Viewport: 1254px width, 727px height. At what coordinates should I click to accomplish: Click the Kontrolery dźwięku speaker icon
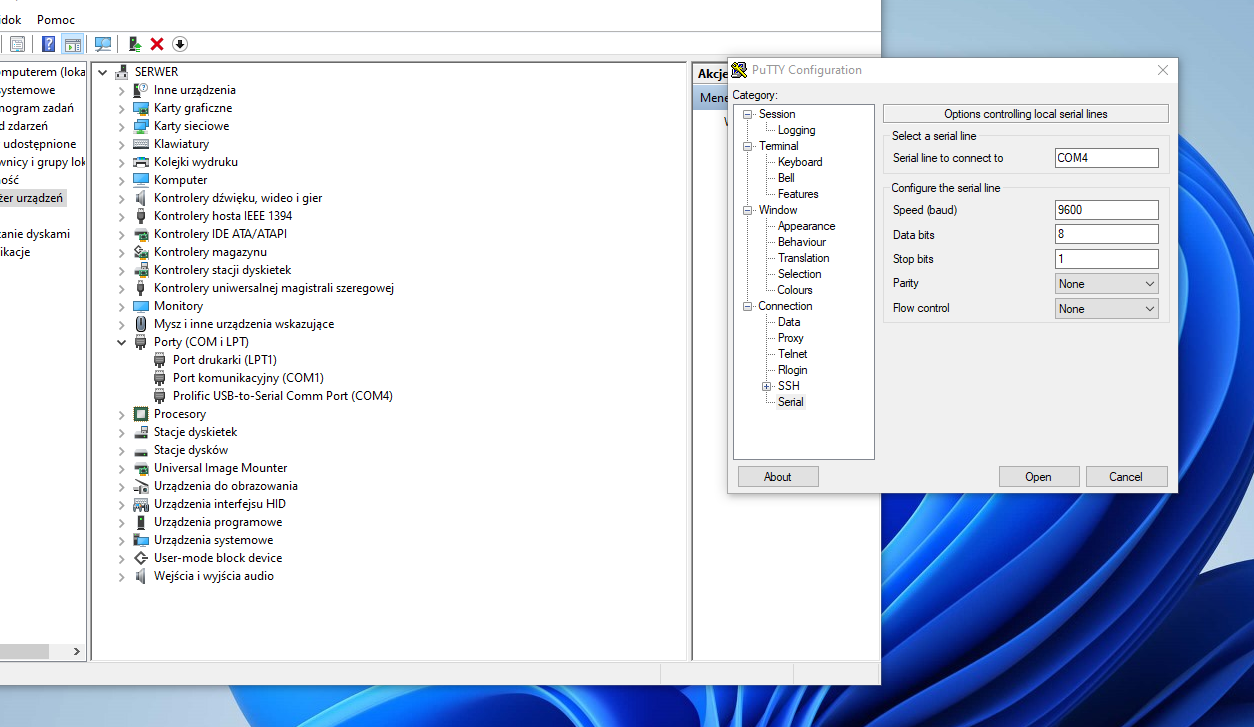click(x=141, y=198)
